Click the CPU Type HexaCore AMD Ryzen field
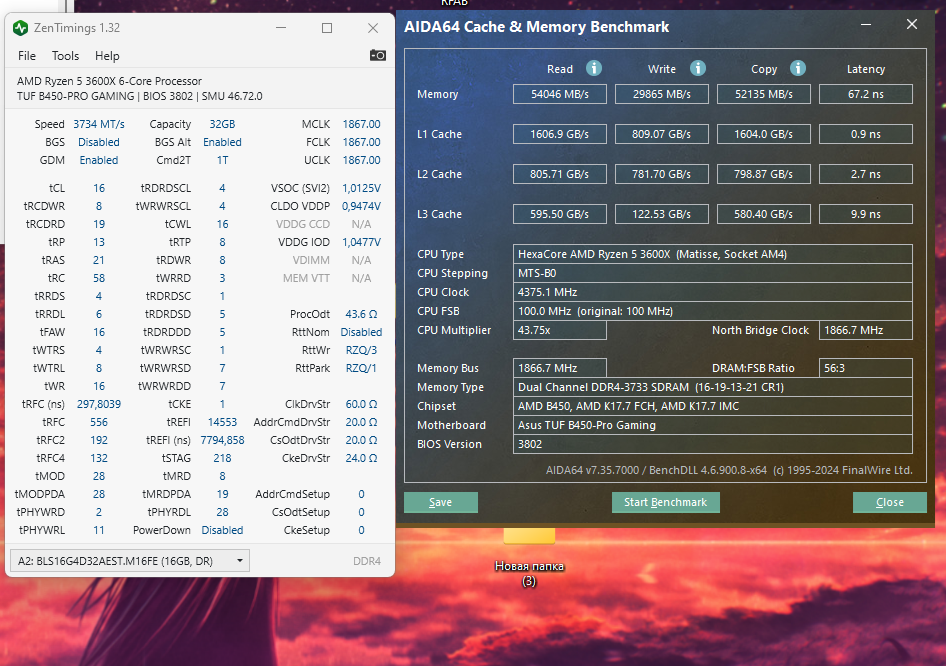 pyautogui.click(x=713, y=254)
